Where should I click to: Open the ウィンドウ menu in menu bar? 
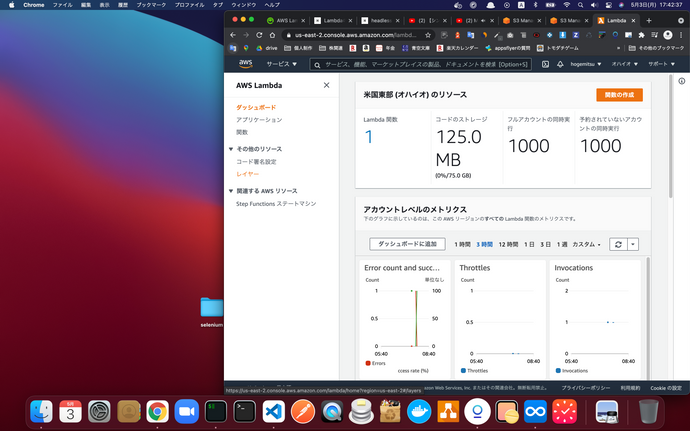pos(243,5)
